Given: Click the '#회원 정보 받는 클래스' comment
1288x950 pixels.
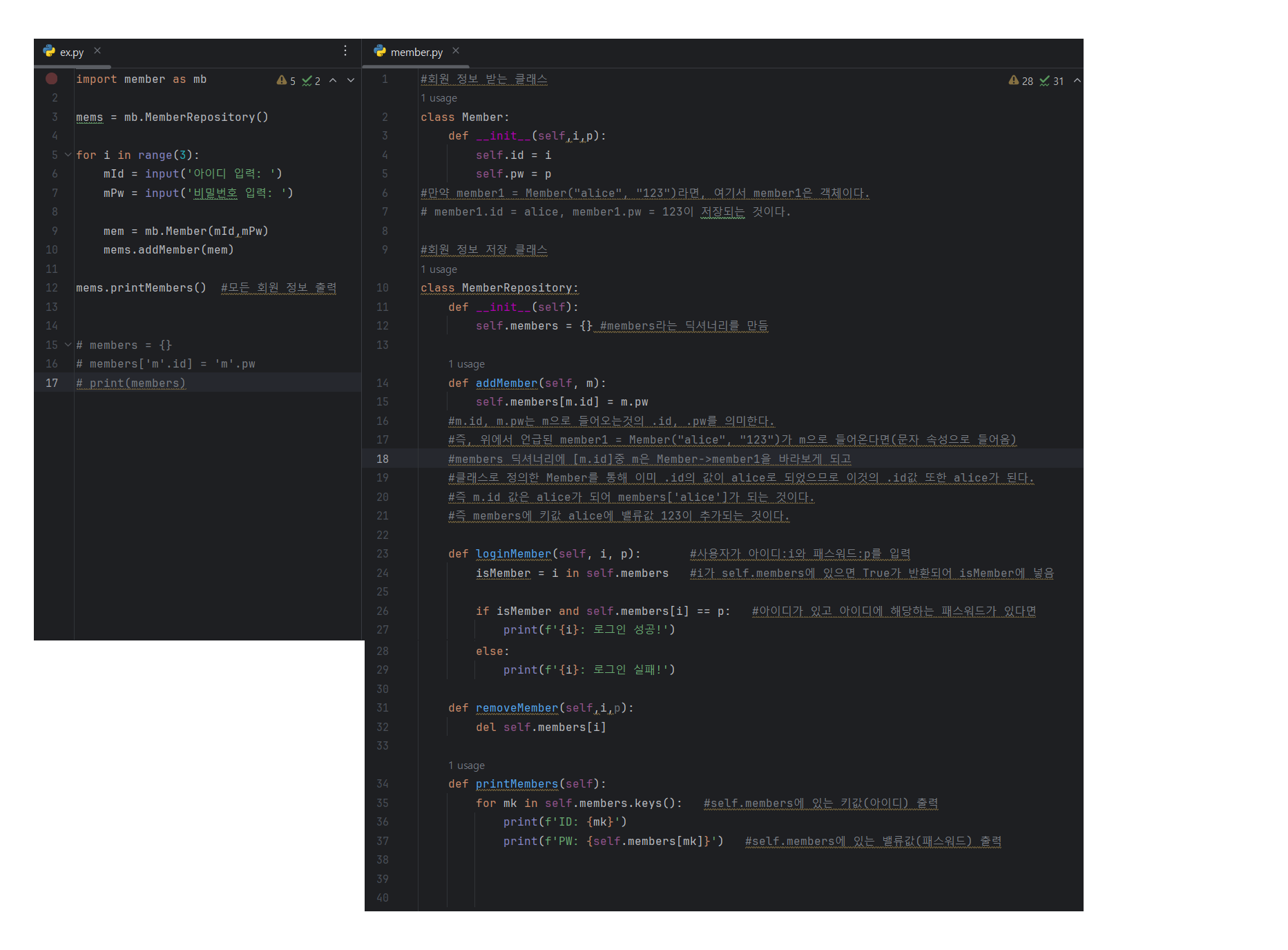Looking at the screenshot, I should (x=484, y=79).
